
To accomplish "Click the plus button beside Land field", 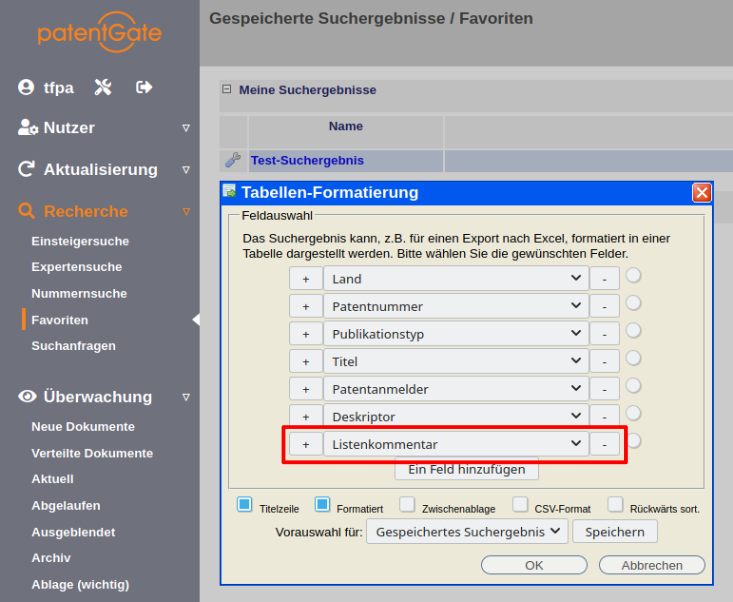I will pos(305,279).
